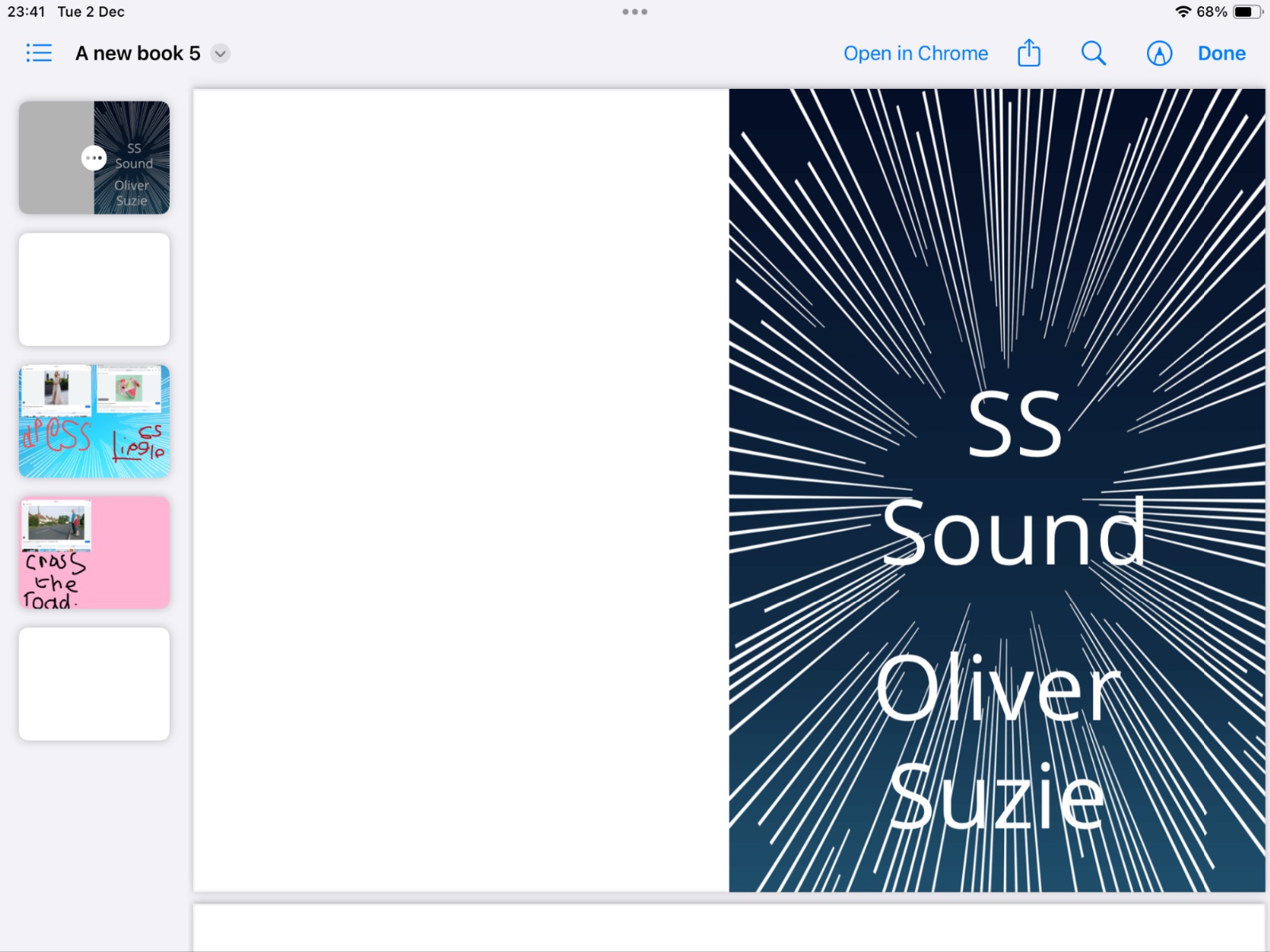Open the Share sheet icon
1270x952 pixels.
point(1029,53)
